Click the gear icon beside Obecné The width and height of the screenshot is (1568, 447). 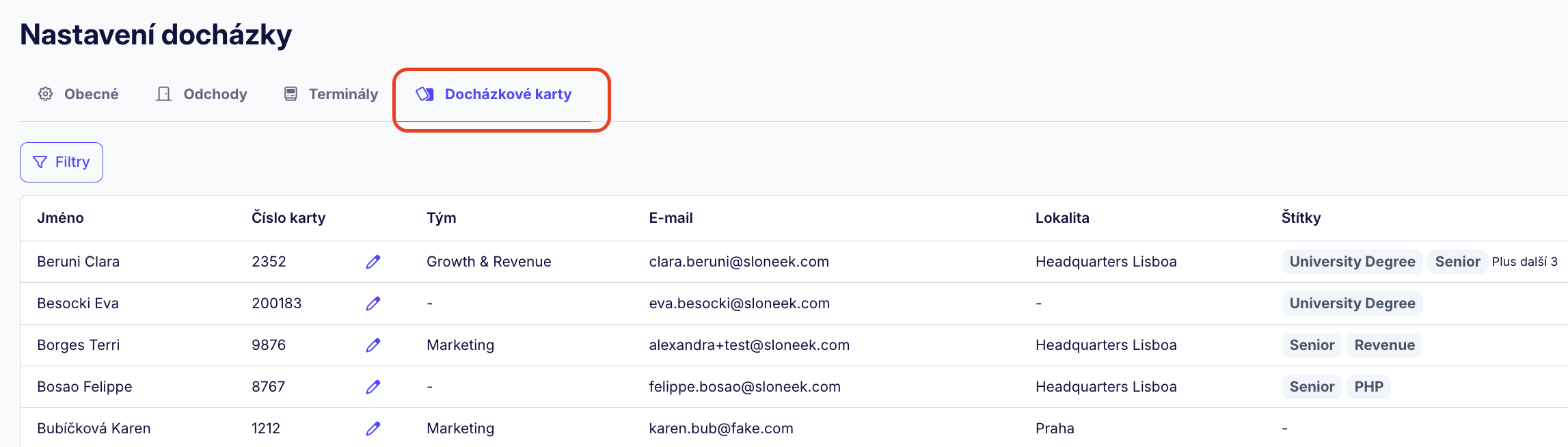point(46,94)
